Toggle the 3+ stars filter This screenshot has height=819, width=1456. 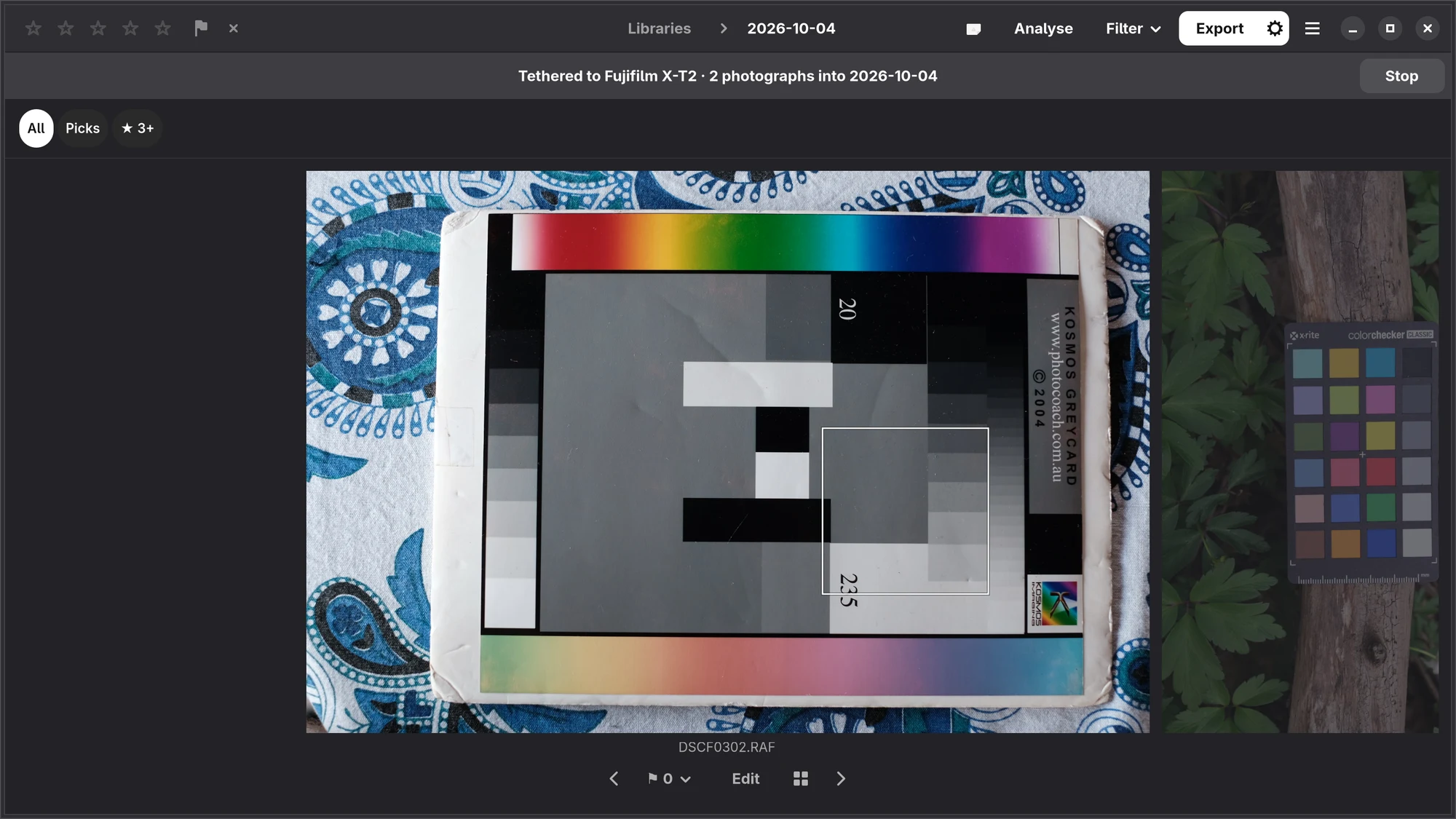[138, 128]
